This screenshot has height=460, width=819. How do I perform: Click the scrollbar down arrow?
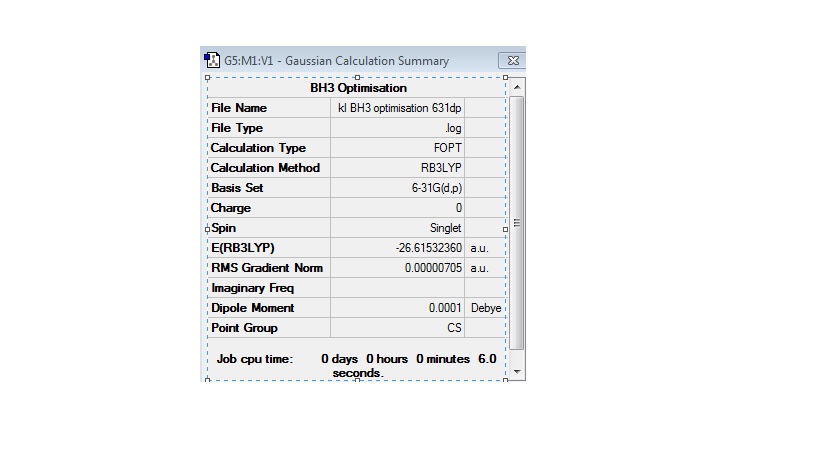point(517,372)
